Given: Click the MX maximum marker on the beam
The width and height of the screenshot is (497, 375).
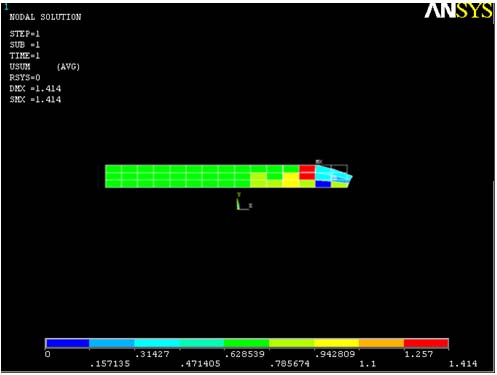Looking at the screenshot, I should click(319, 162).
